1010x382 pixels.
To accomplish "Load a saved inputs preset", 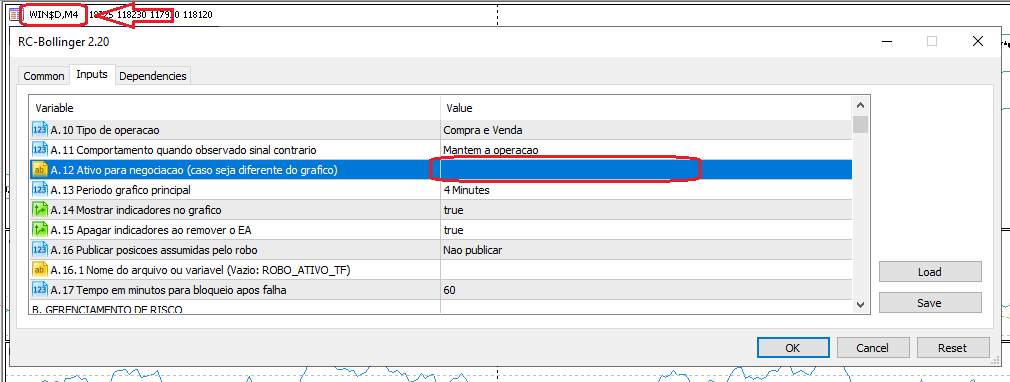I will (x=929, y=272).
